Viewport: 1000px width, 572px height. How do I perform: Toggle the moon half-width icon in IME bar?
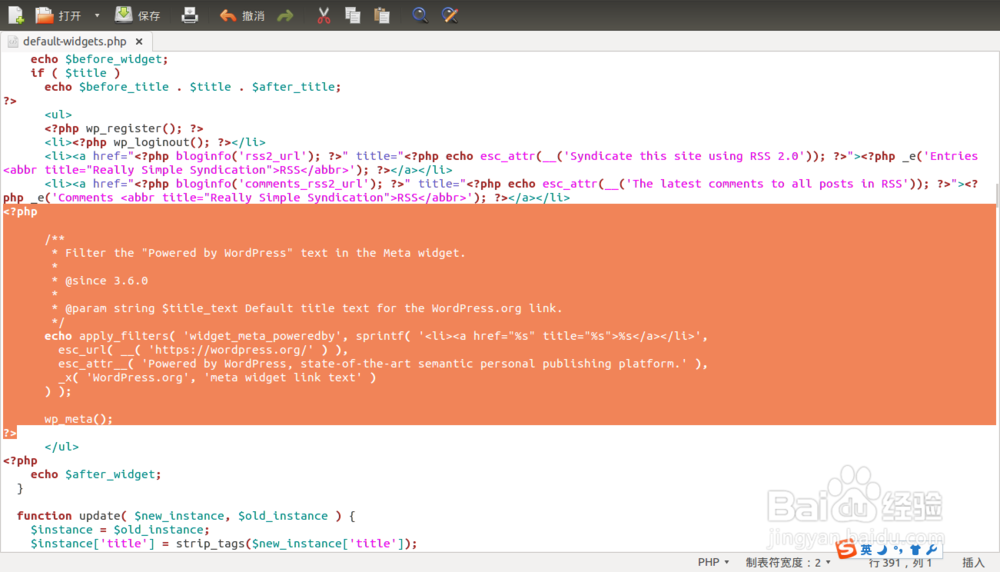pos(883,550)
